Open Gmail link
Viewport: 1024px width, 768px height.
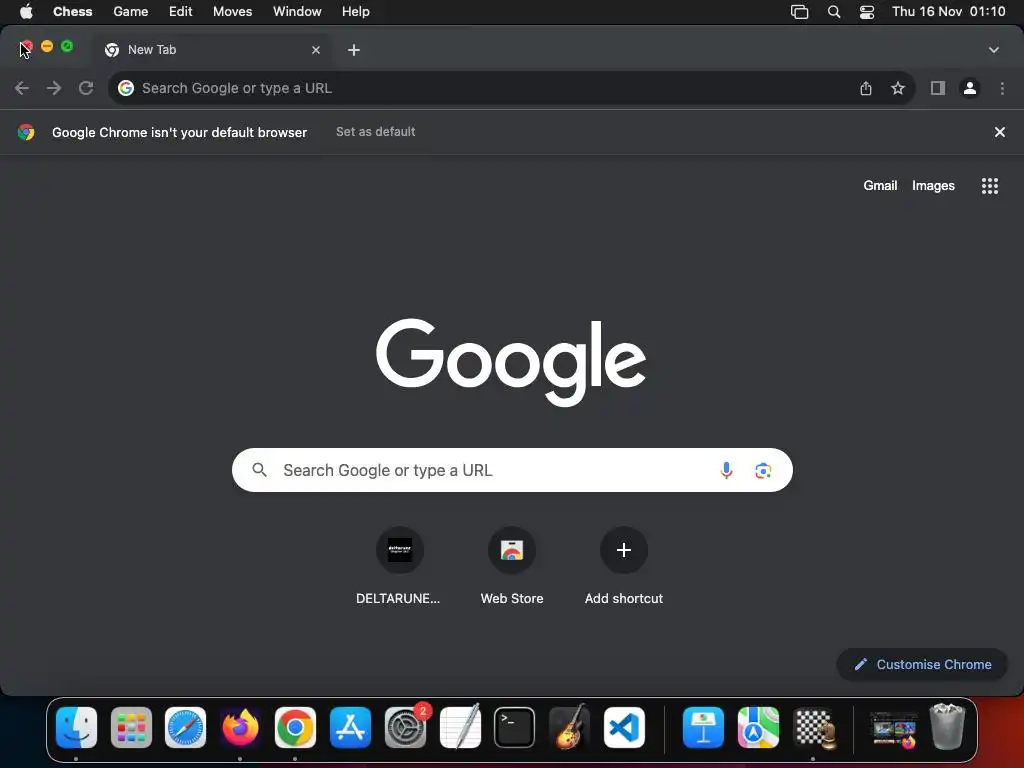click(880, 185)
